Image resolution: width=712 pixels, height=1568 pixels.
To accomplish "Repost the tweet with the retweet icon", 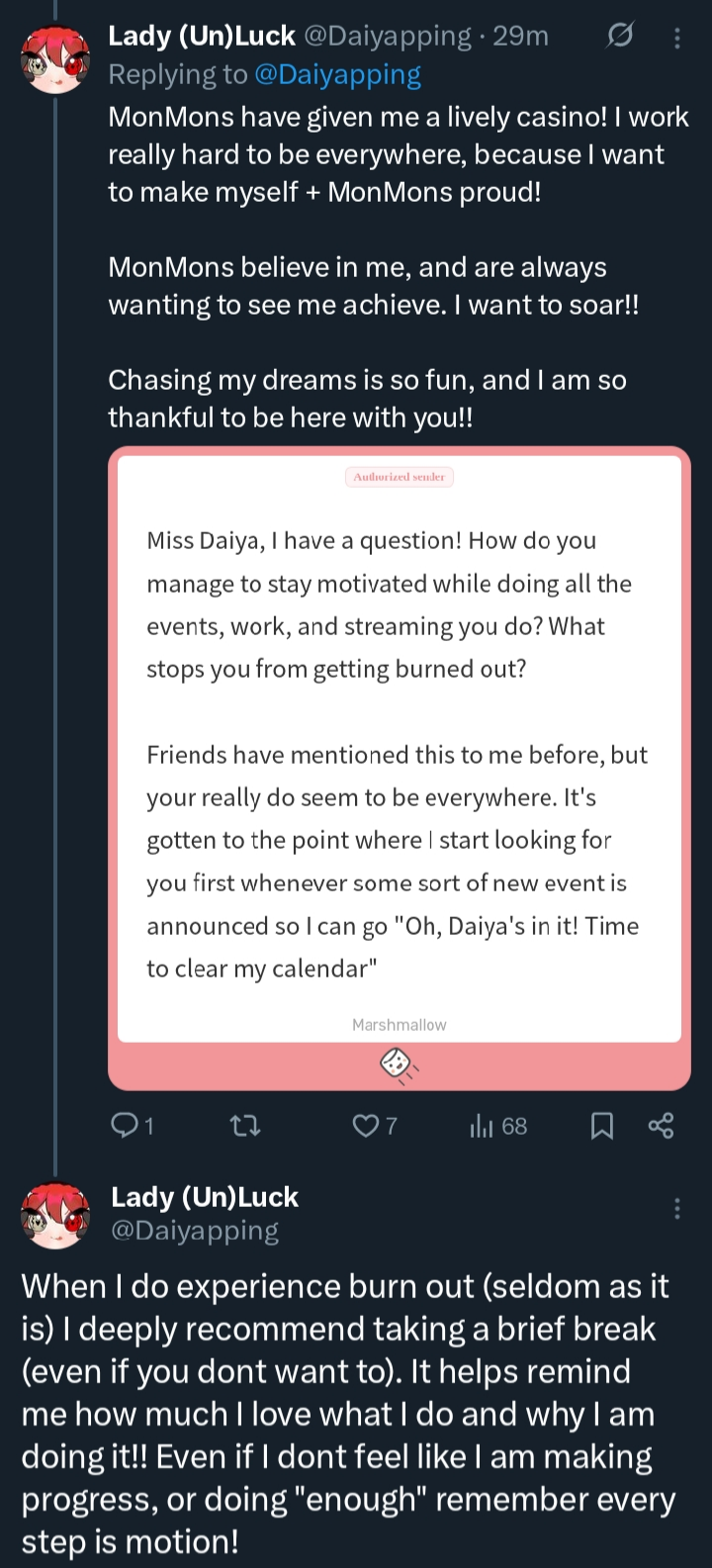I will [244, 1126].
